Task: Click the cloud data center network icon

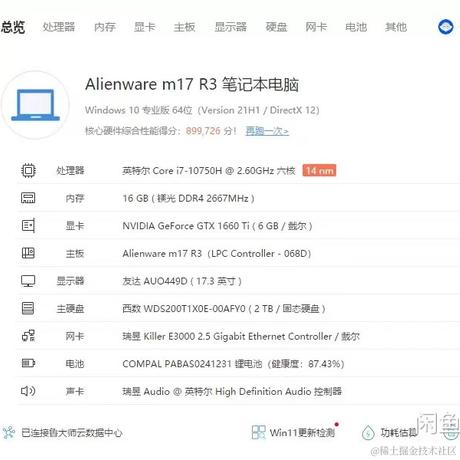Action: [x=9, y=433]
